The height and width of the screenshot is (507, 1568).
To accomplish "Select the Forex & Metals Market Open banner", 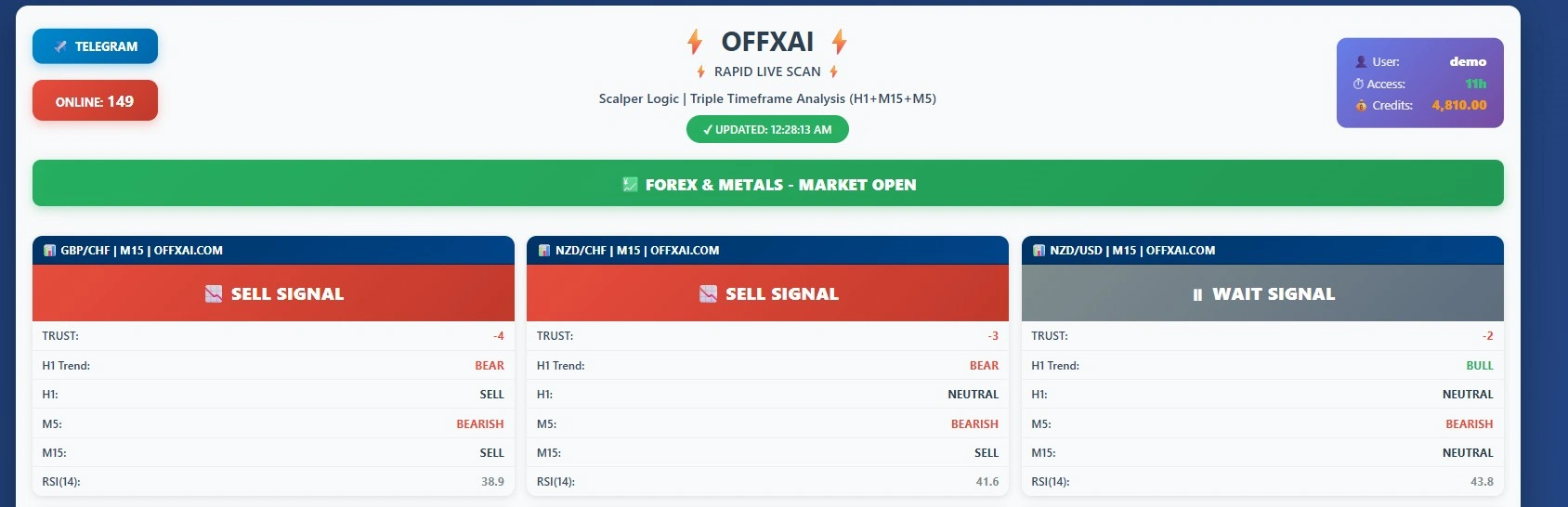I will [767, 184].
